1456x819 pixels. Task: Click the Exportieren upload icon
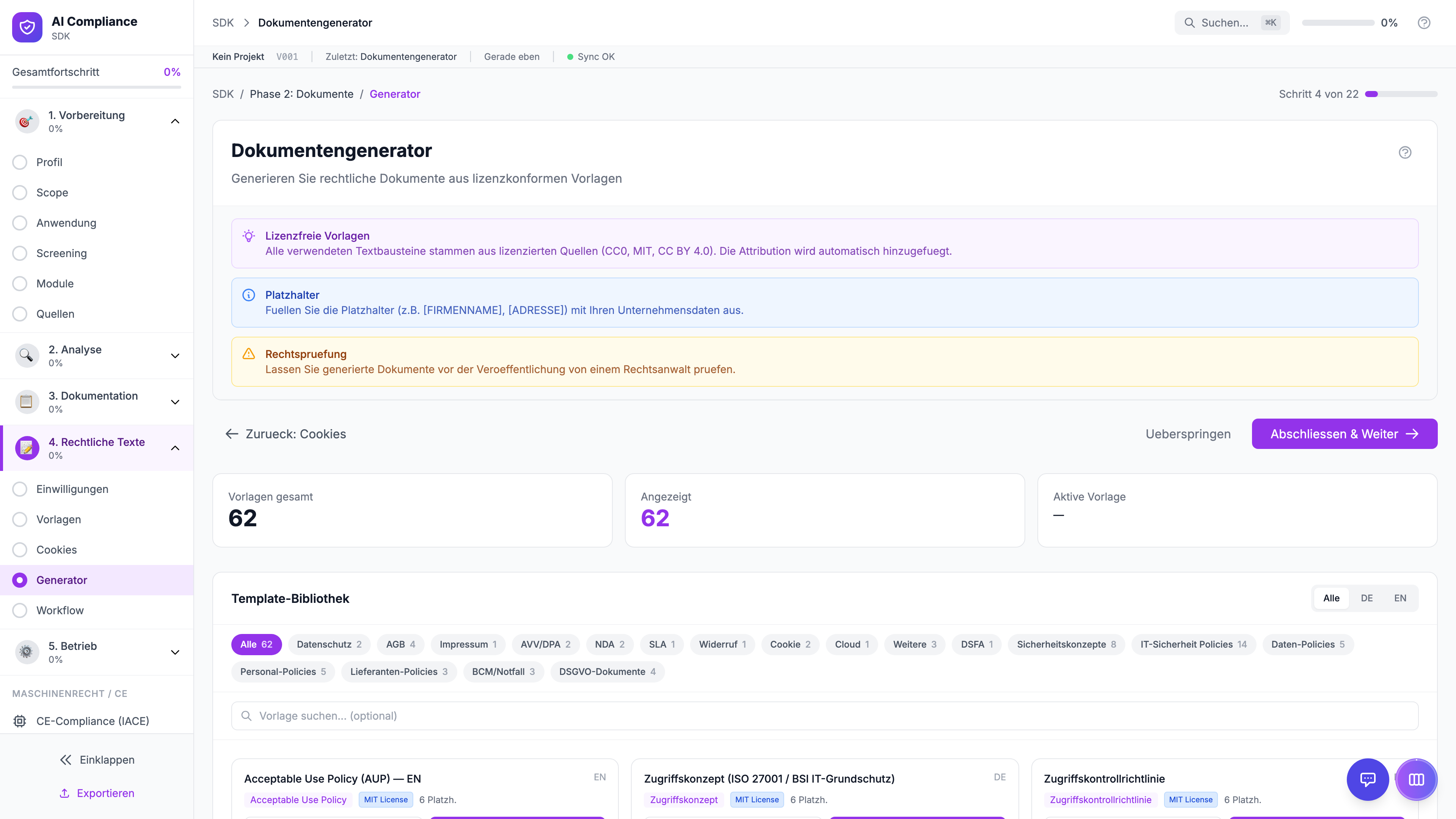(x=64, y=793)
